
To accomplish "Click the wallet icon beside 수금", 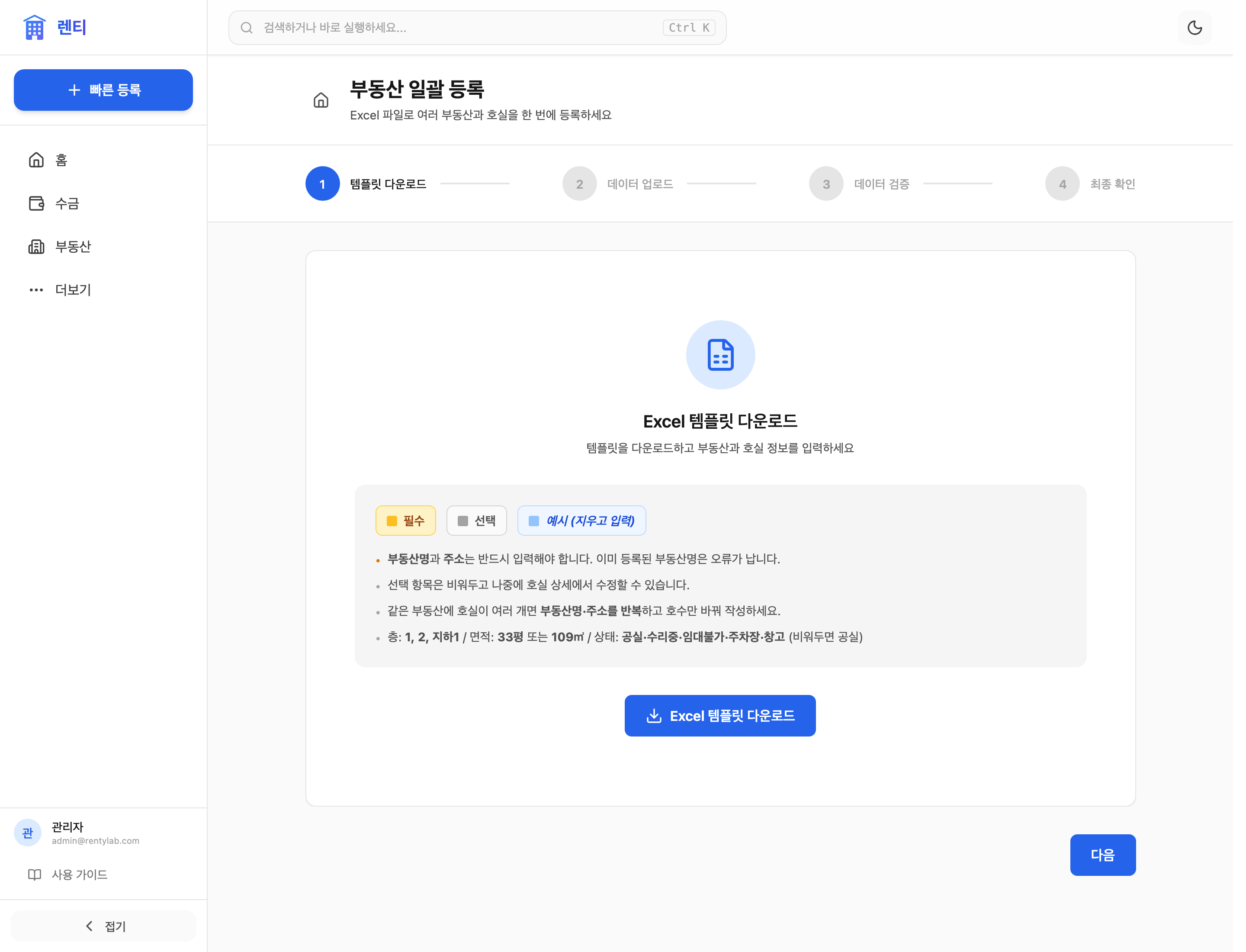I will 36,203.
